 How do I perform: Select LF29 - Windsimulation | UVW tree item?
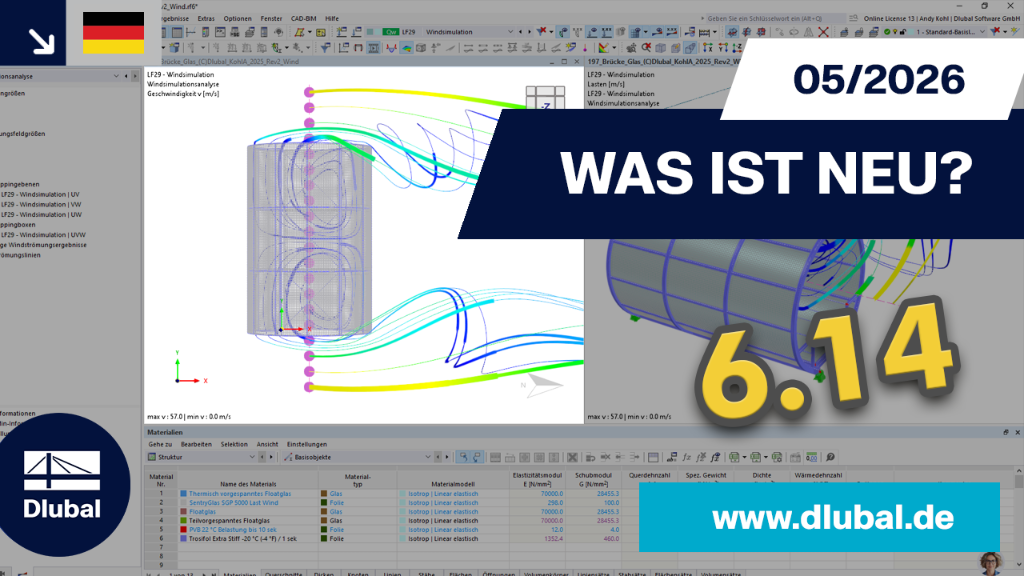click(43, 235)
